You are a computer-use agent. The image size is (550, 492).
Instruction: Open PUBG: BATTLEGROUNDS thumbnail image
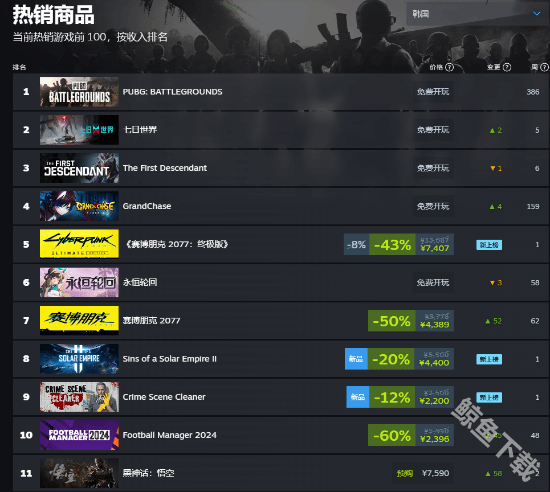(x=79, y=92)
